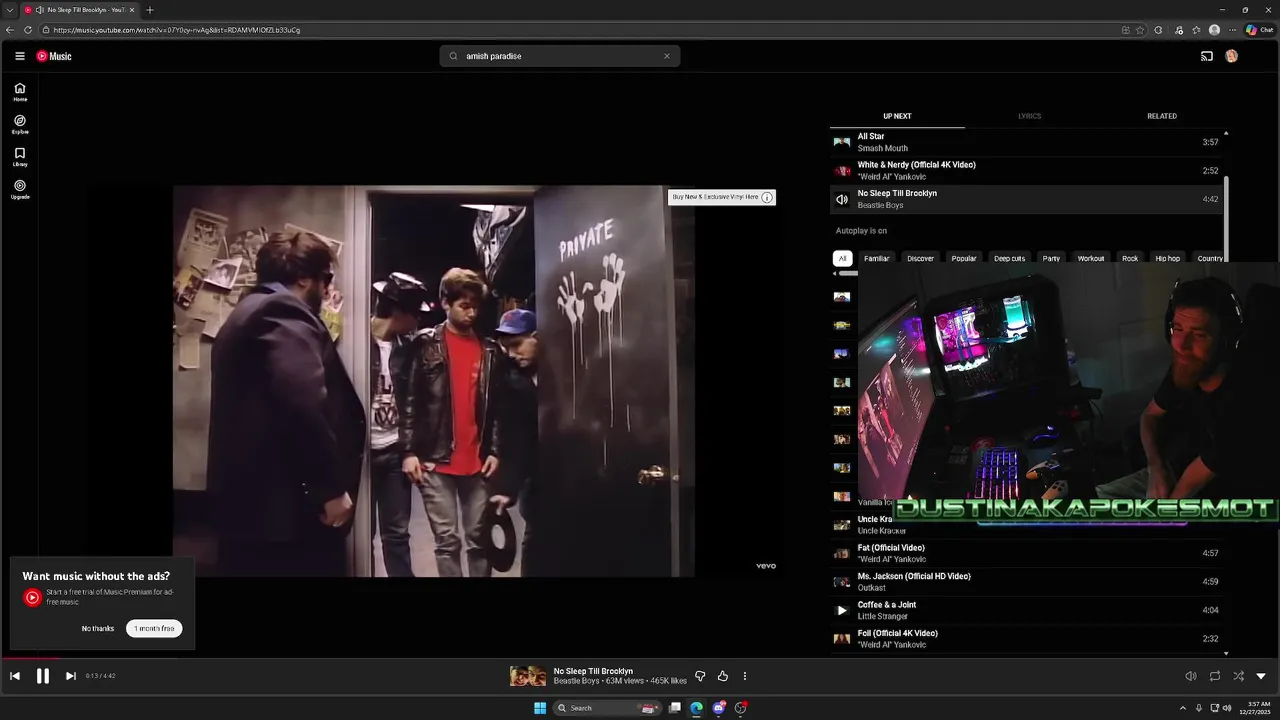The height and width of the screenshot is (720, 1280).
Task: Go to Home in the sidebar
Action: pyautogui.click(x=20, y=92)
